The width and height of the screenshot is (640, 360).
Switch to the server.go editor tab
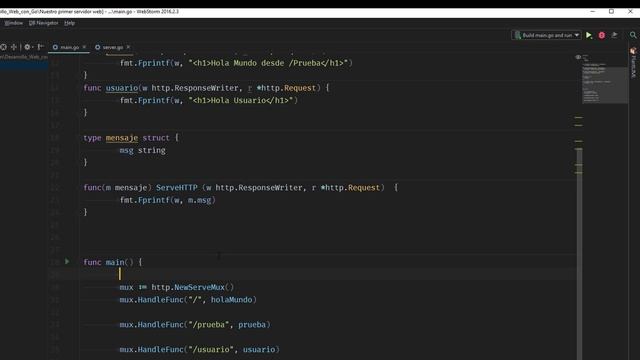pyautogui.click(x=112, y=47)
